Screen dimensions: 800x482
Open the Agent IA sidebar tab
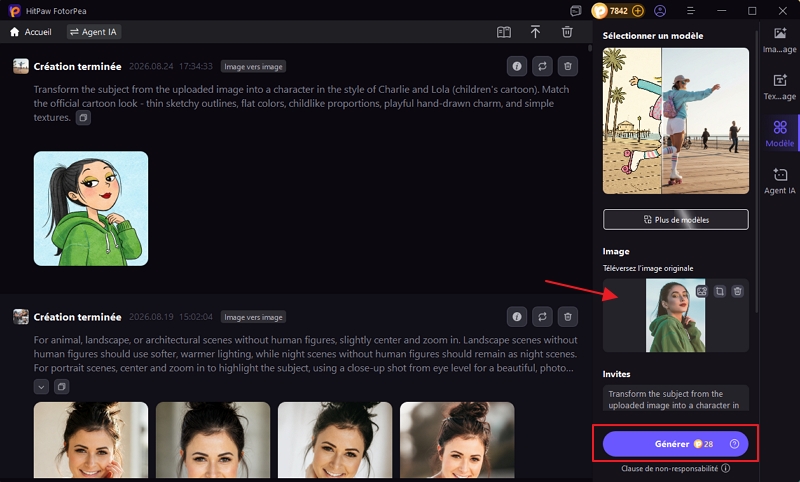pos(780,181)
